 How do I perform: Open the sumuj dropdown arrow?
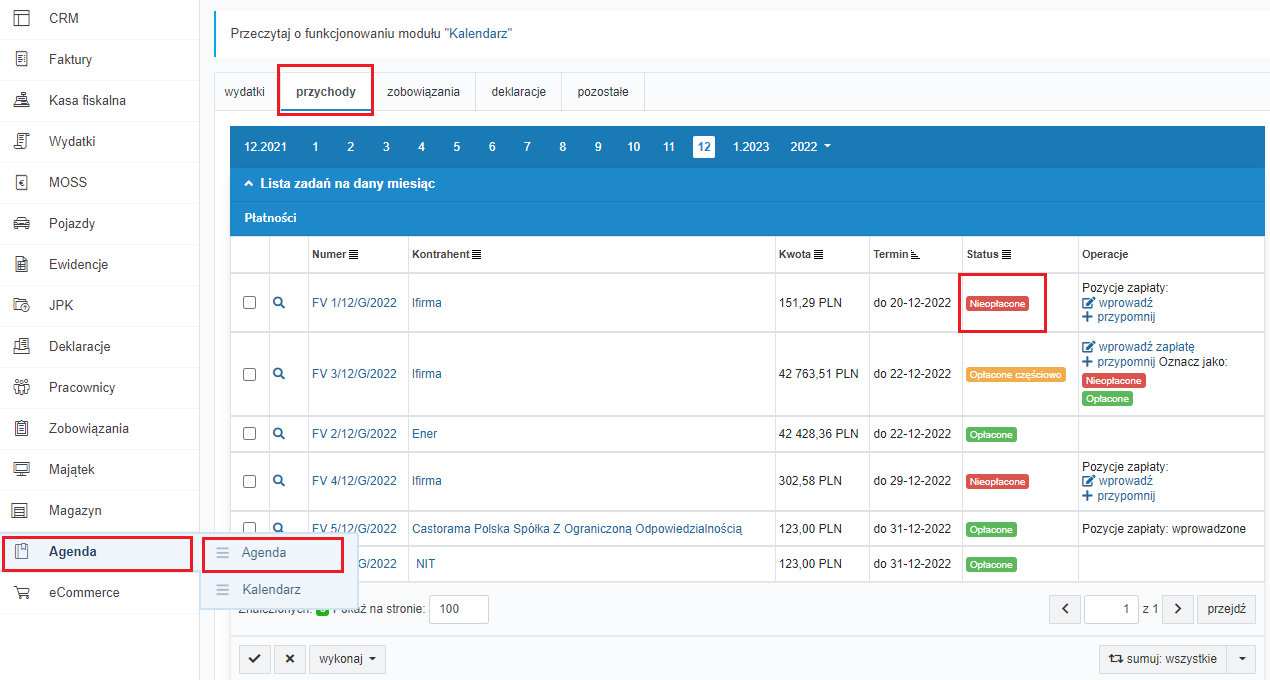coord(1241,659)
